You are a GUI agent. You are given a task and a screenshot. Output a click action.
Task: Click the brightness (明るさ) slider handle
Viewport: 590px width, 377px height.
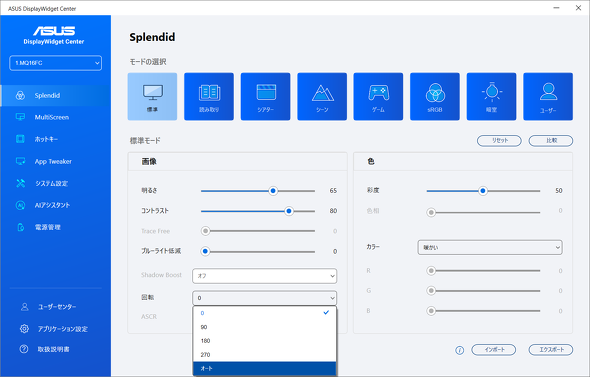tap(273, 191)
